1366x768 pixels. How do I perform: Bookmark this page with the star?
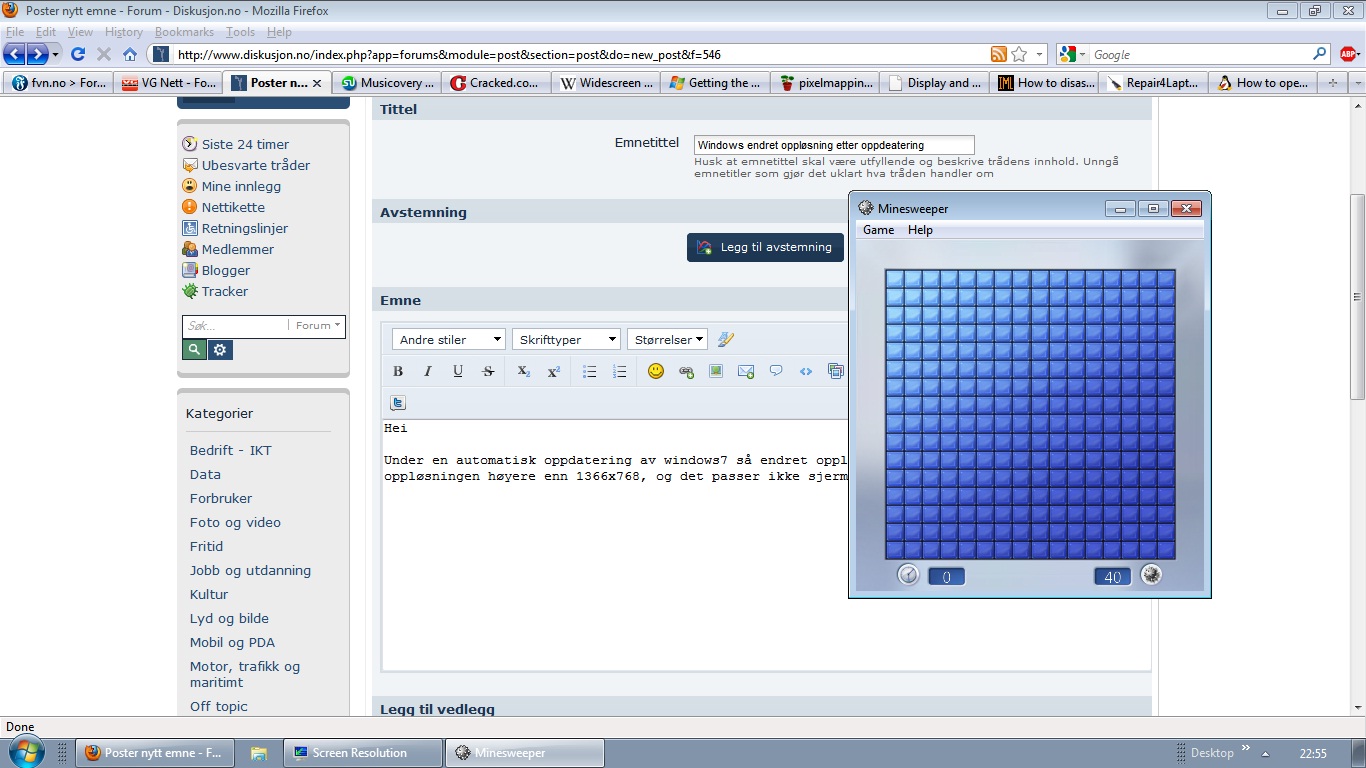[1019, 54]
